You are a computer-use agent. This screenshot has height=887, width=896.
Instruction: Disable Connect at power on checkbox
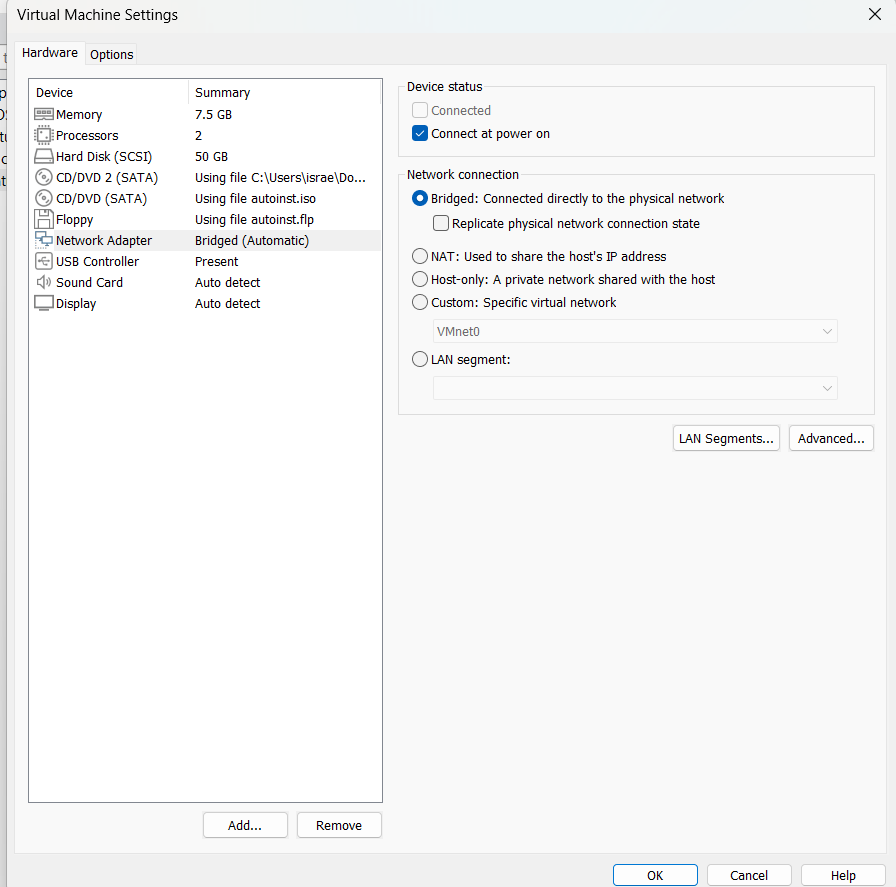pyautogui.click(x=420, y=134)
